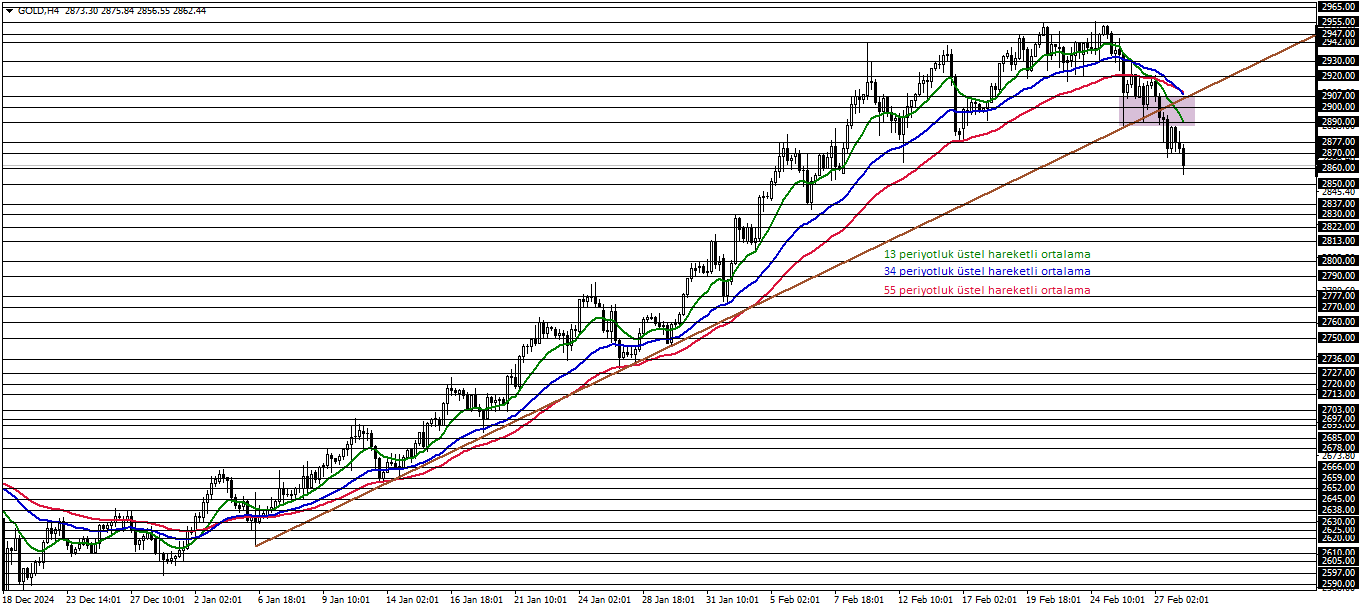Screen dimensions: 1362x611
Task: Click the 23 Dec 14:01 time label
Action: pyautogui.click(x=93, y=599)
